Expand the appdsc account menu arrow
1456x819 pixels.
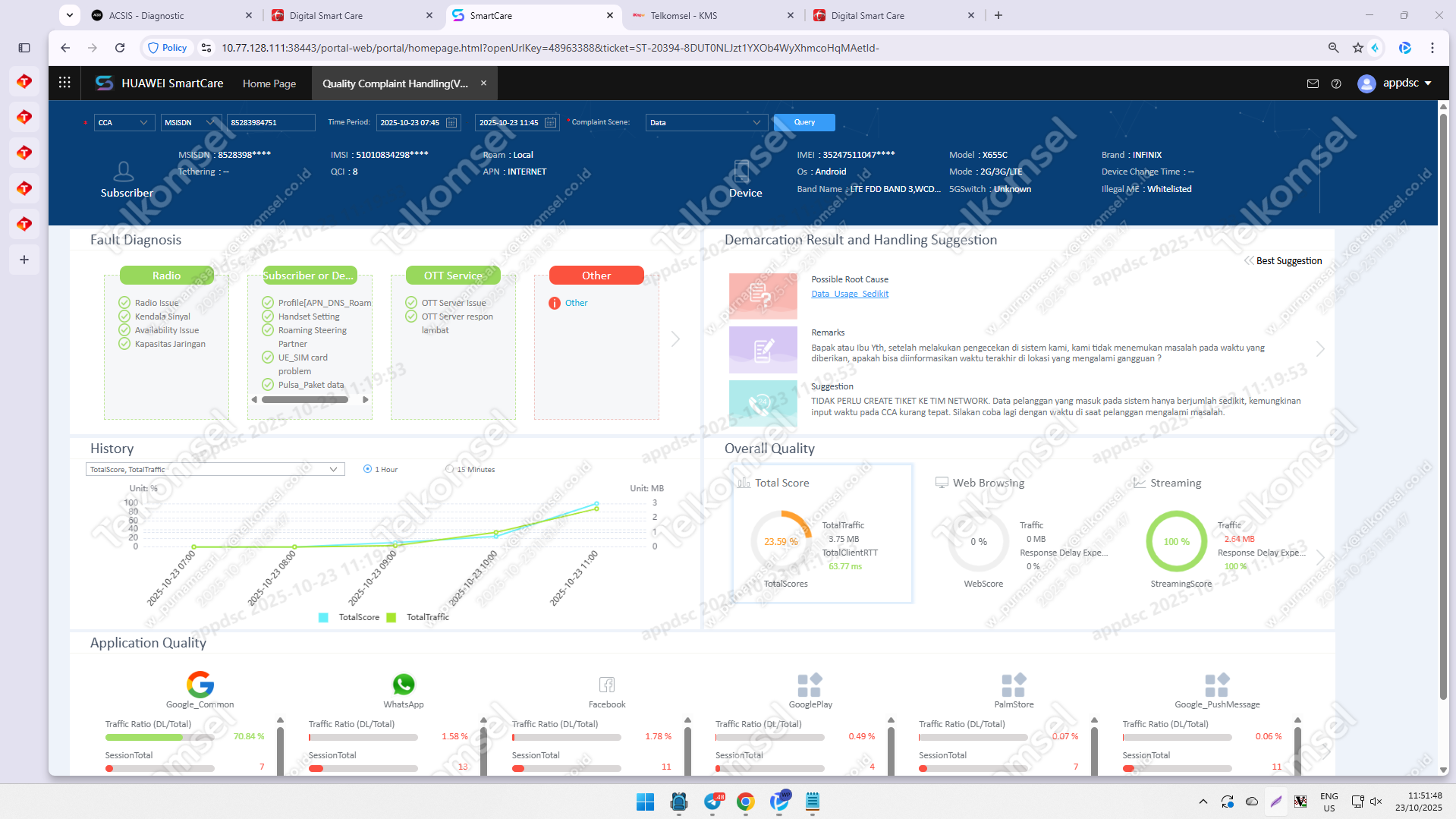[x=1428, y=83]
